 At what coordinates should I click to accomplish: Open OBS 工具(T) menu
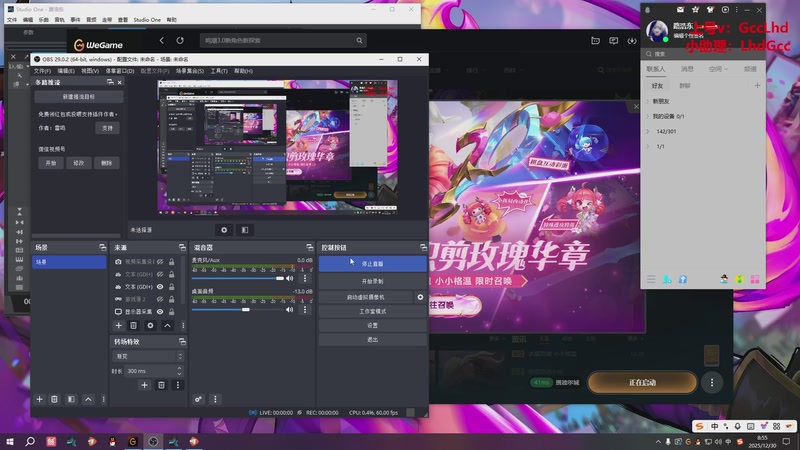click(x=219, y=71)
